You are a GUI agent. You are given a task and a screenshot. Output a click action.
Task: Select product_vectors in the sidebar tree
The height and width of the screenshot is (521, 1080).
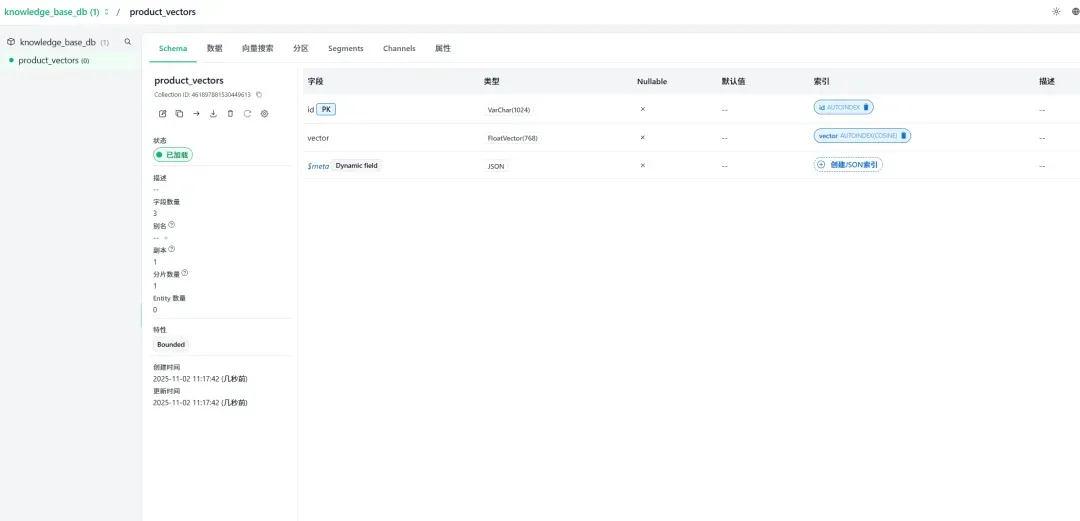(50, 61)
